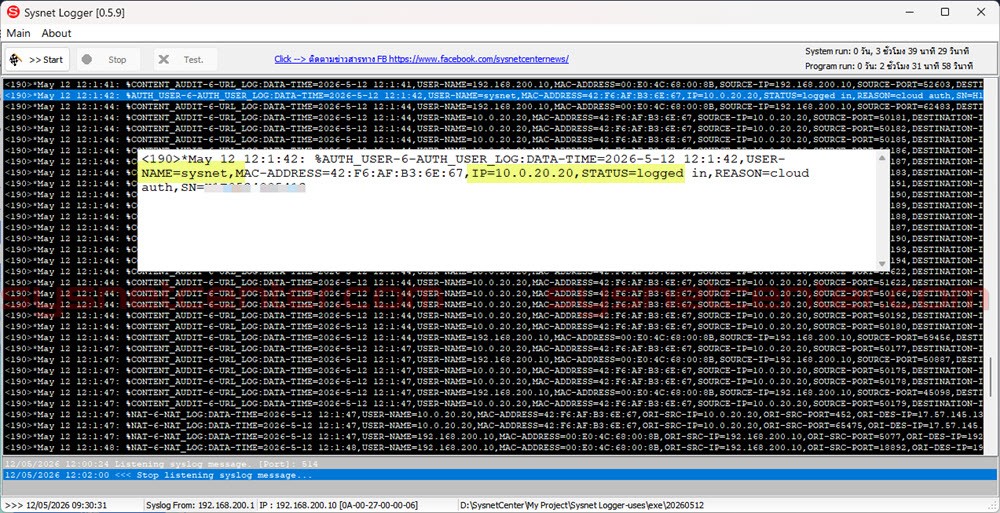Select the 'Stop listening syslog message...' line

499,475
